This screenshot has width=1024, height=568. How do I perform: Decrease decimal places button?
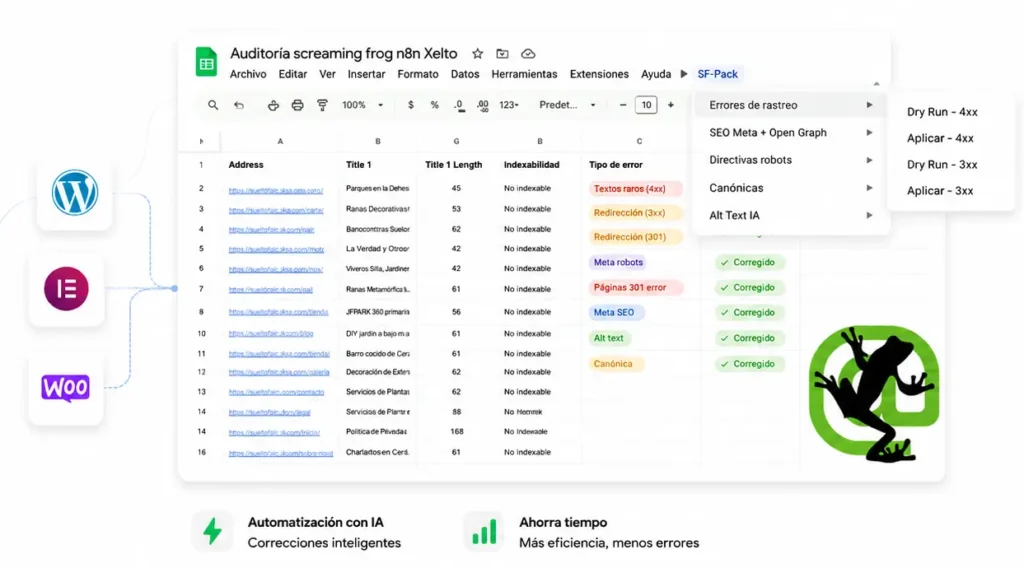459,105
